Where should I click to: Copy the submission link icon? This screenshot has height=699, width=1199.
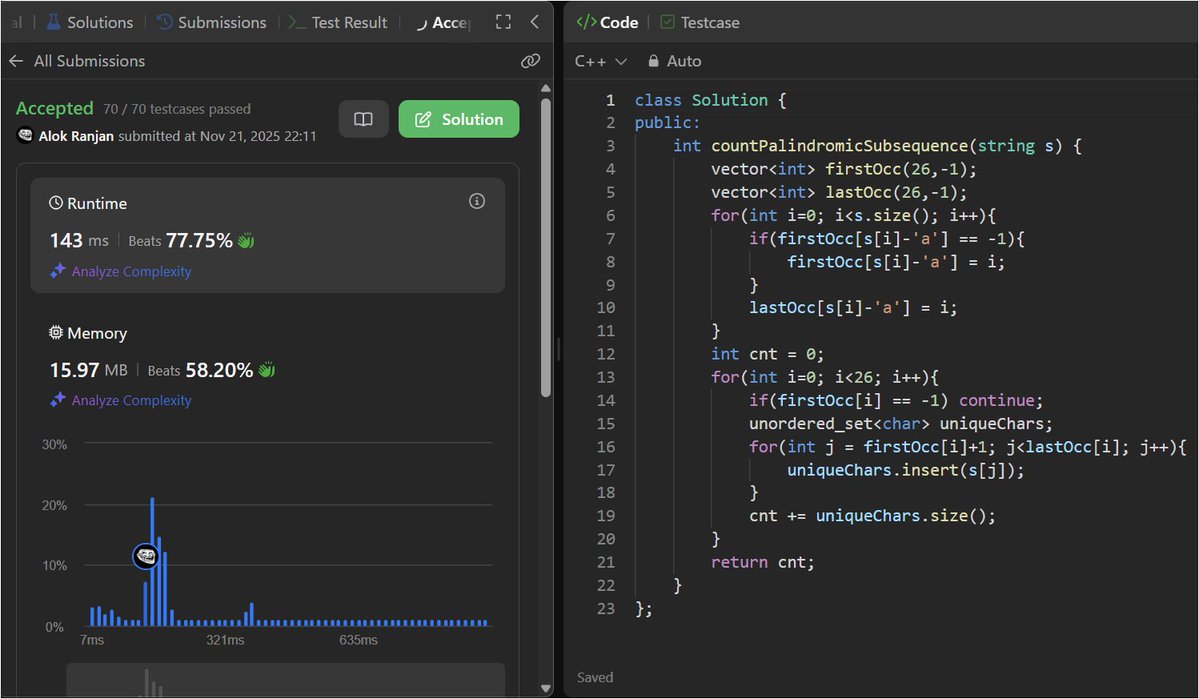coord(529,60)
